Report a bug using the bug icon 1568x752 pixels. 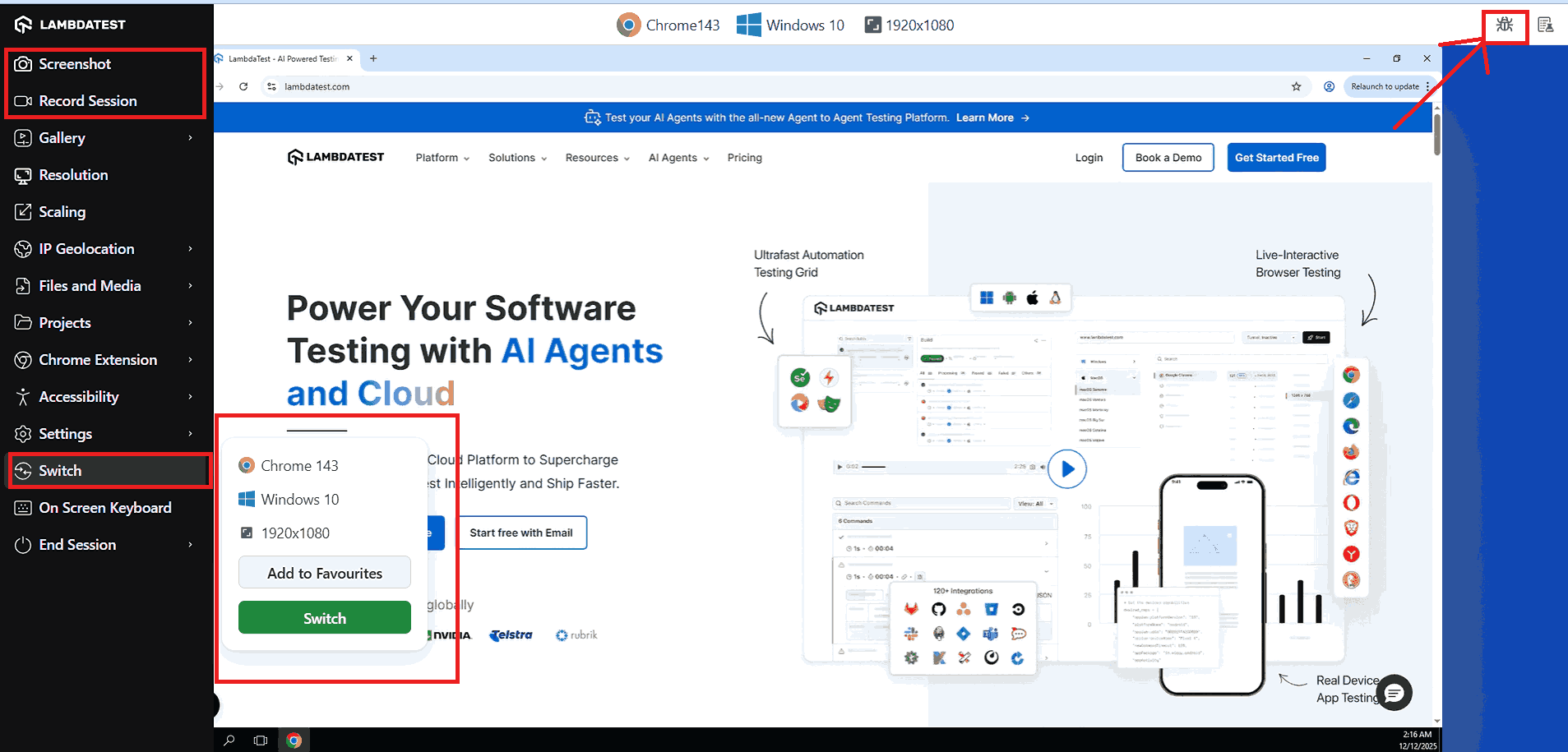pyautogui.click(x=1504, y=25)
